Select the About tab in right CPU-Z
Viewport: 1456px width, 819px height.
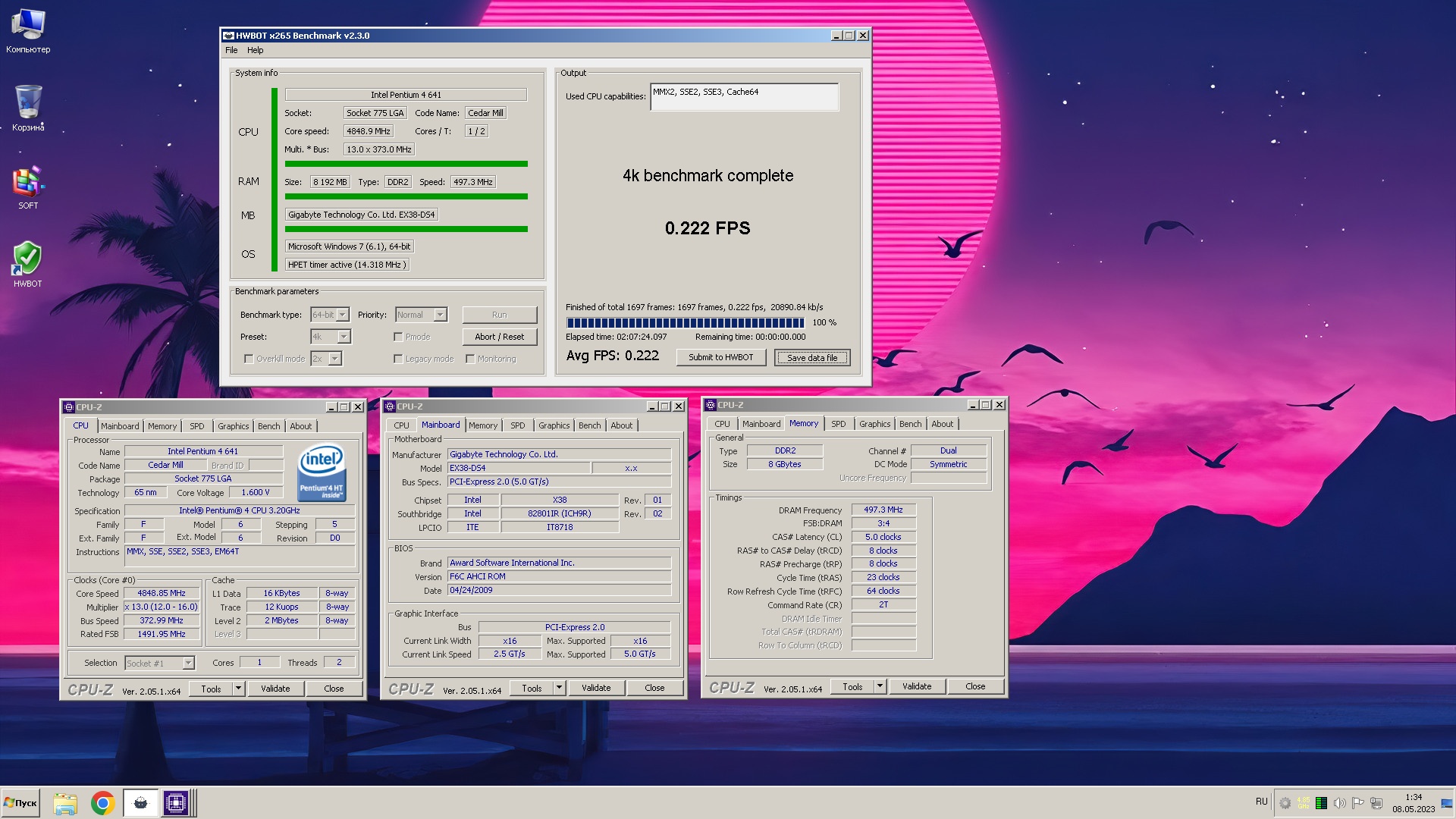942,424
